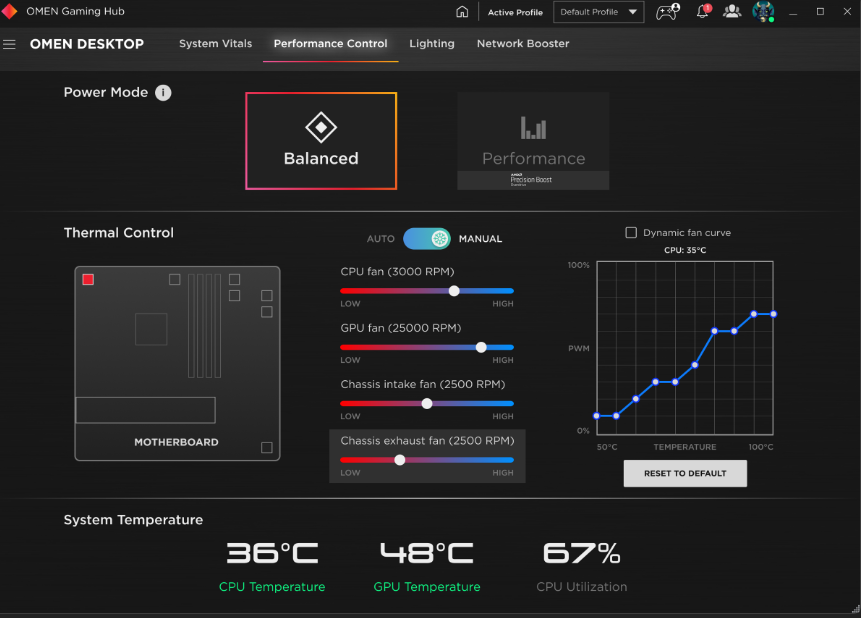
Task: Toggle Thermal Control Auto/Manual switch
Action: [x=427, y=238]
